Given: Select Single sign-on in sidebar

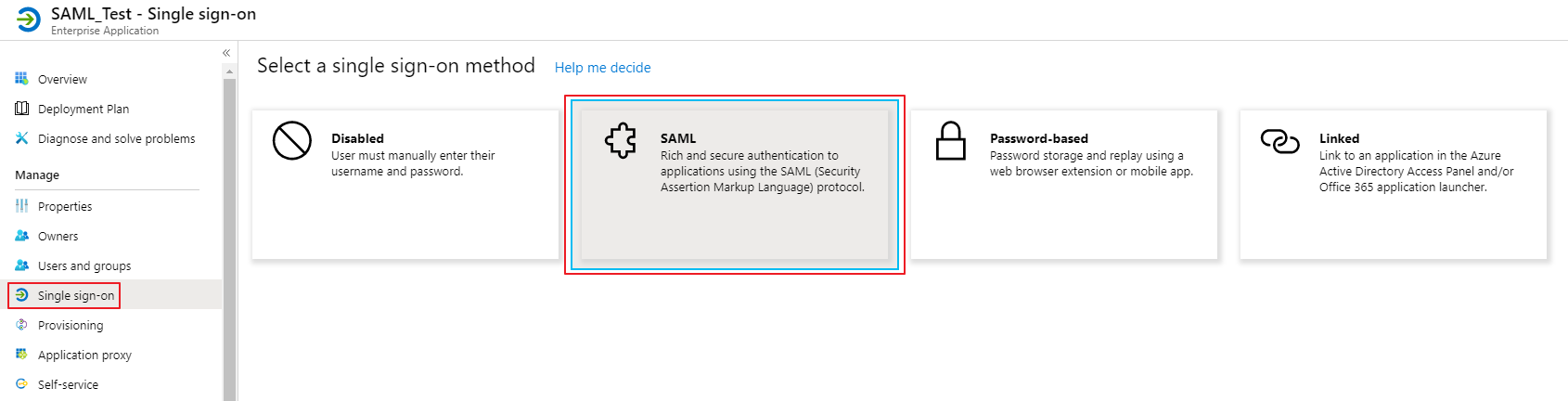Looking at the screenshot, I should tap(76, 295).
